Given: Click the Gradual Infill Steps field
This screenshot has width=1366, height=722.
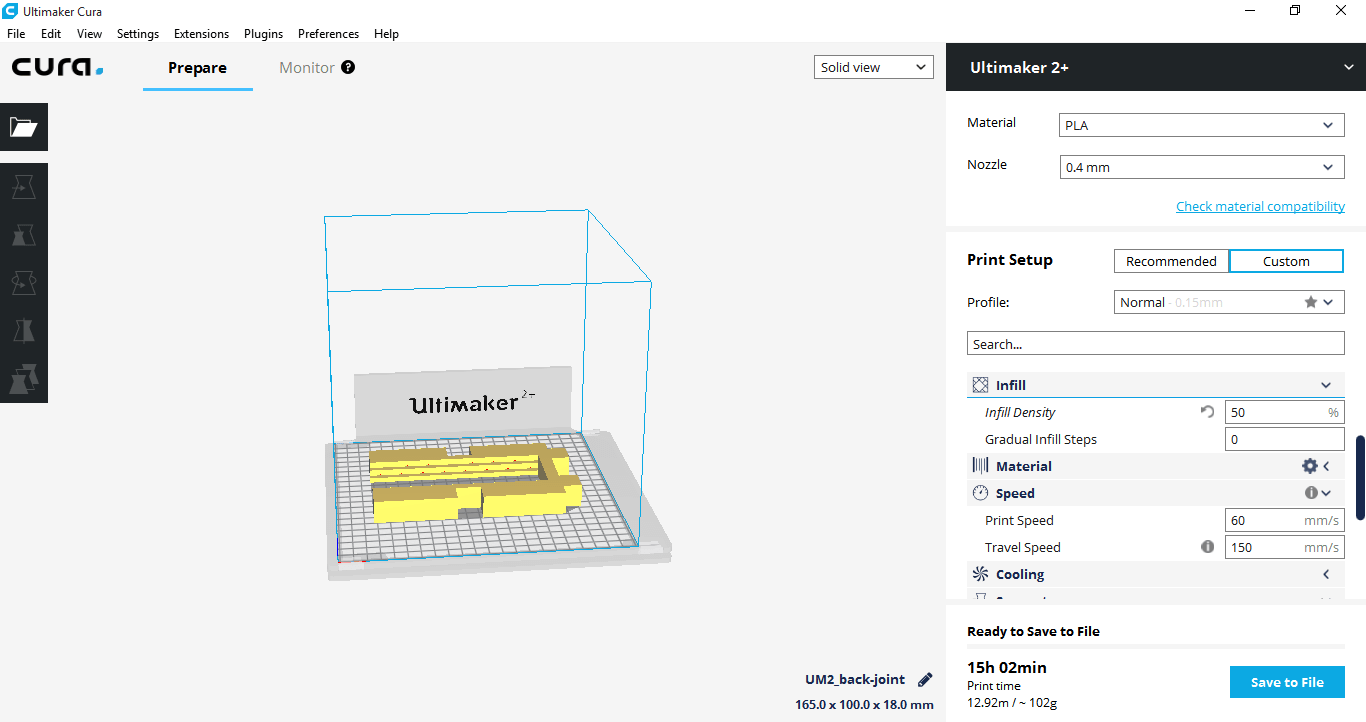Looking at the screenshot, I should click(x=1284, y=439).
